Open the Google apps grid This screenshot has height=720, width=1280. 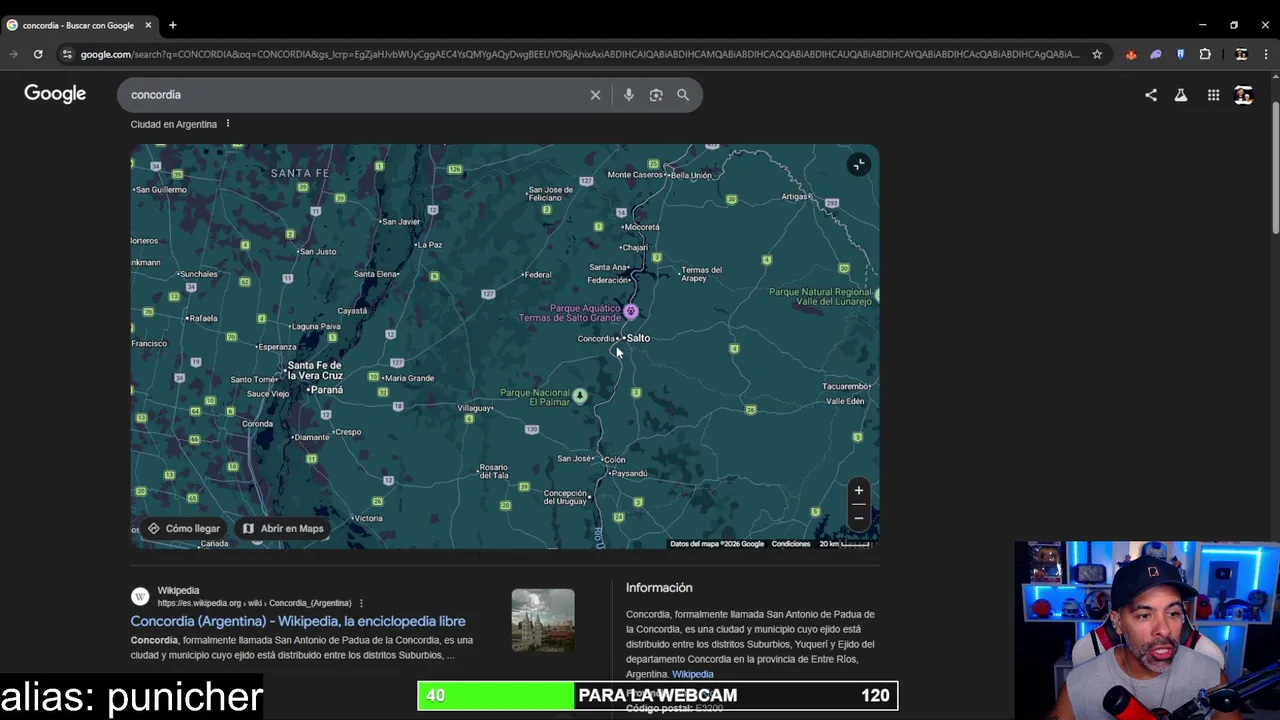[1213, 95]
